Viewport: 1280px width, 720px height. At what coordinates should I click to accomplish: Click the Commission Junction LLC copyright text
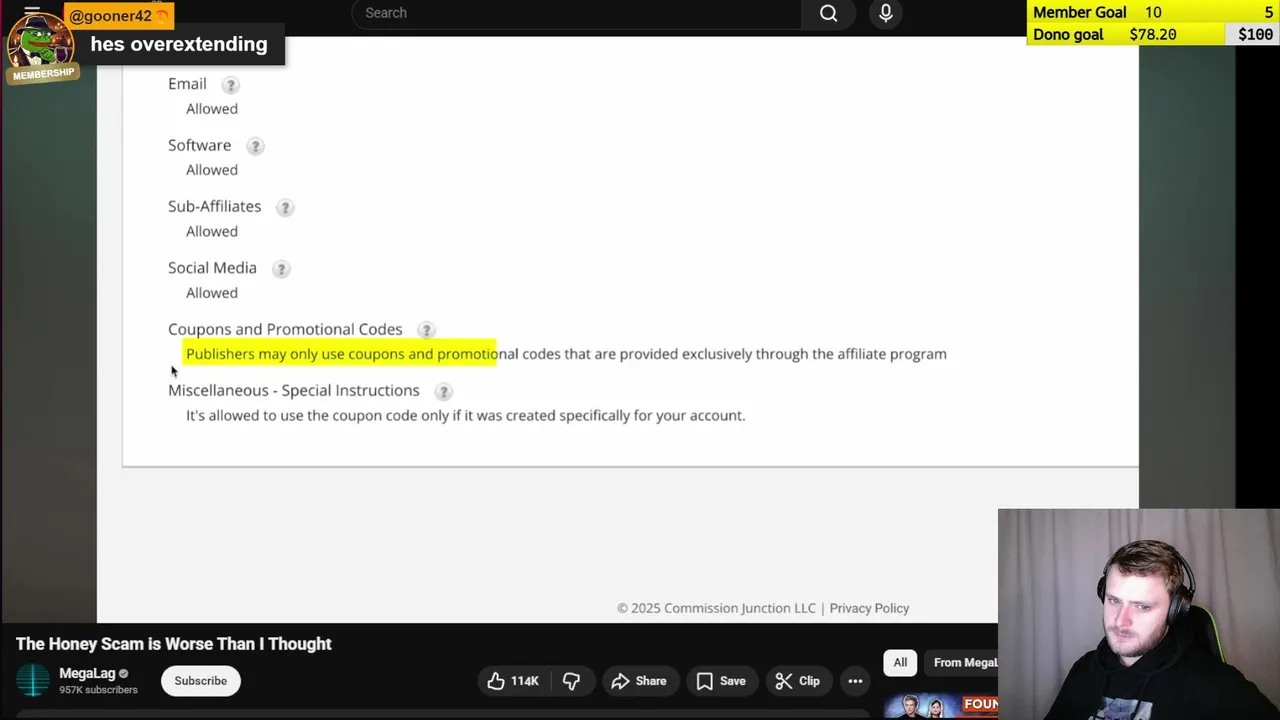(716, 608)
